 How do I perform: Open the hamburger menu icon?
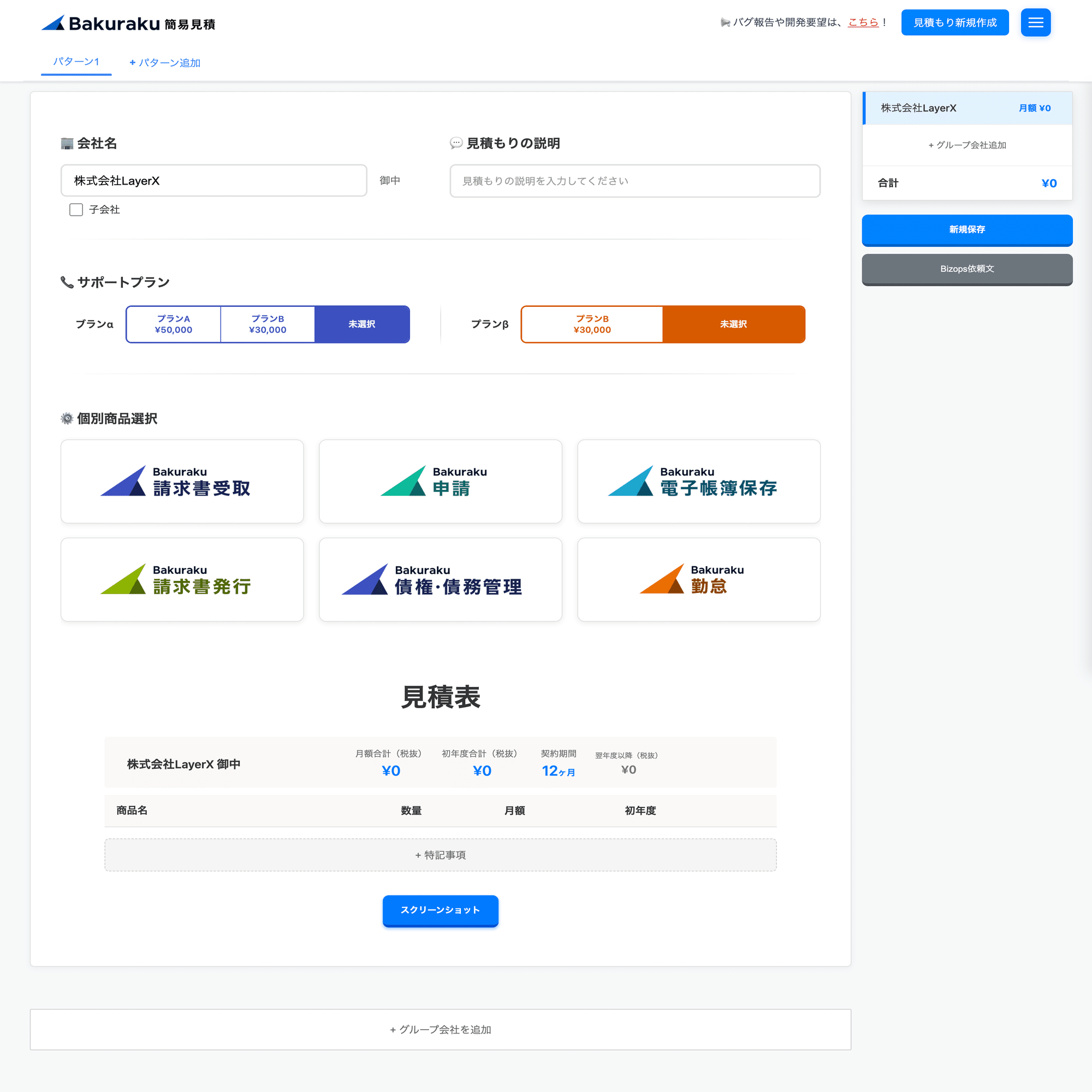(x=1035, y=22)
